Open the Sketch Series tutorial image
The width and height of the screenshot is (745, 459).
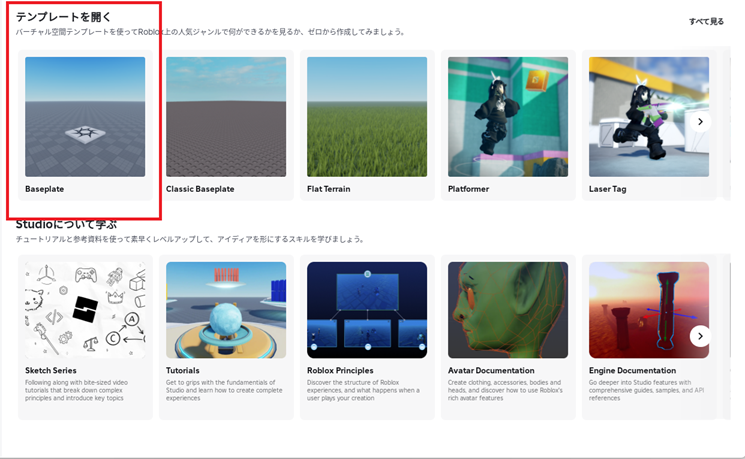point(85,311)
